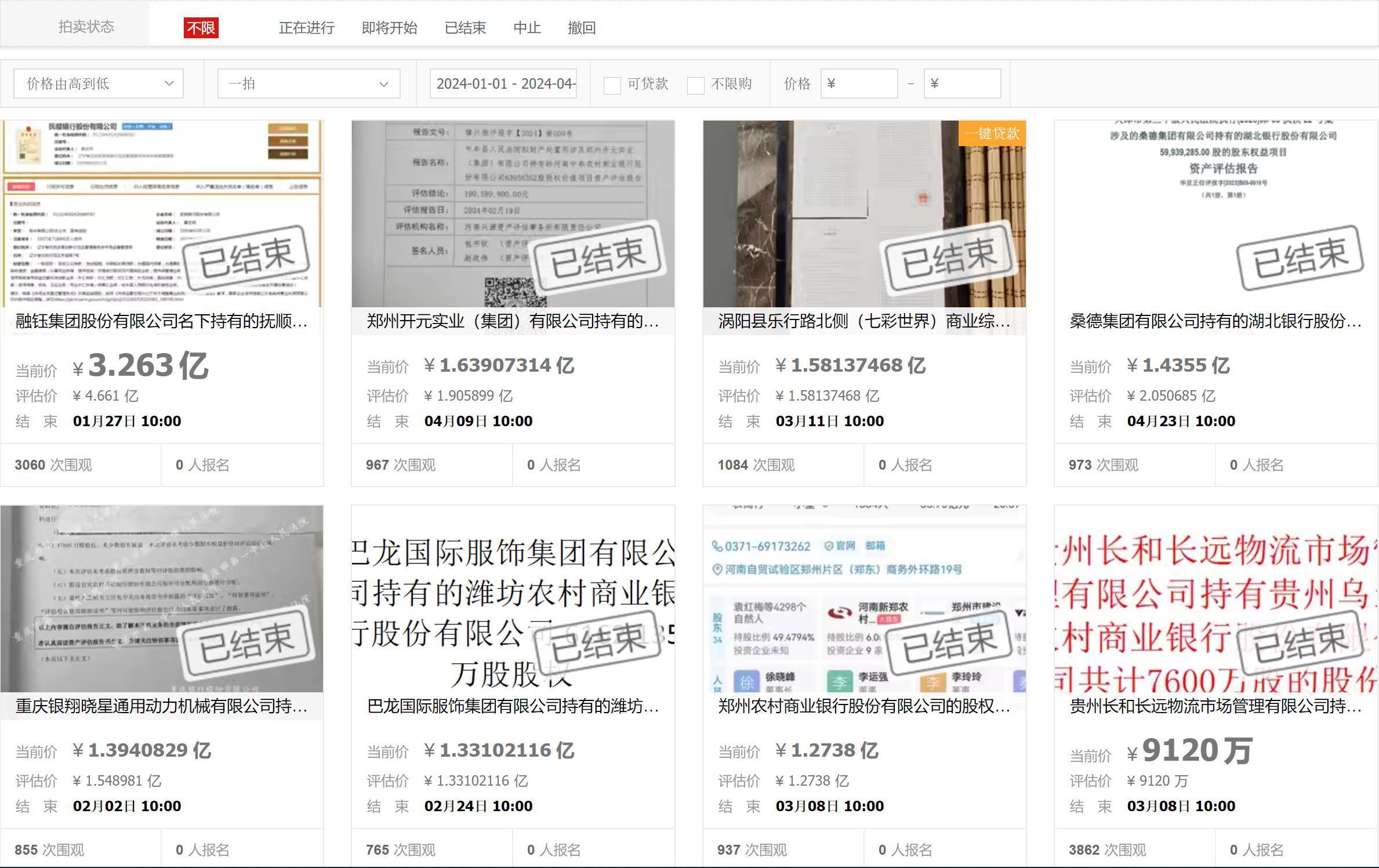Open the date range picker field
Viewport: 1379px width, 868px height.
point(503,83)
